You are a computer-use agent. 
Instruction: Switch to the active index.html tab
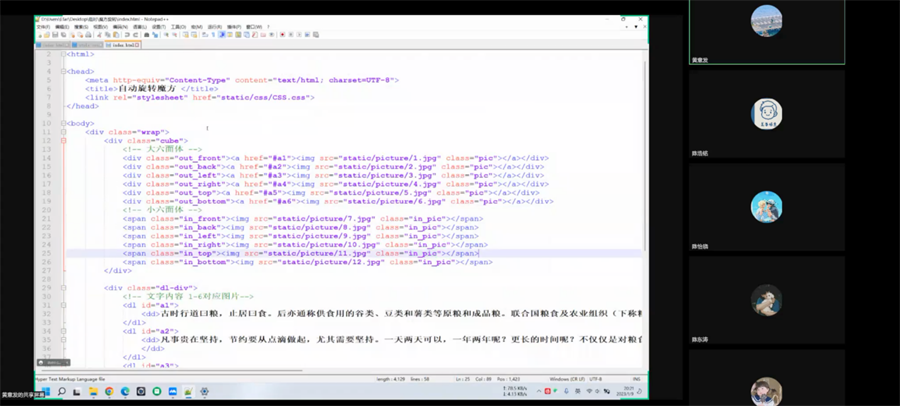123,45
